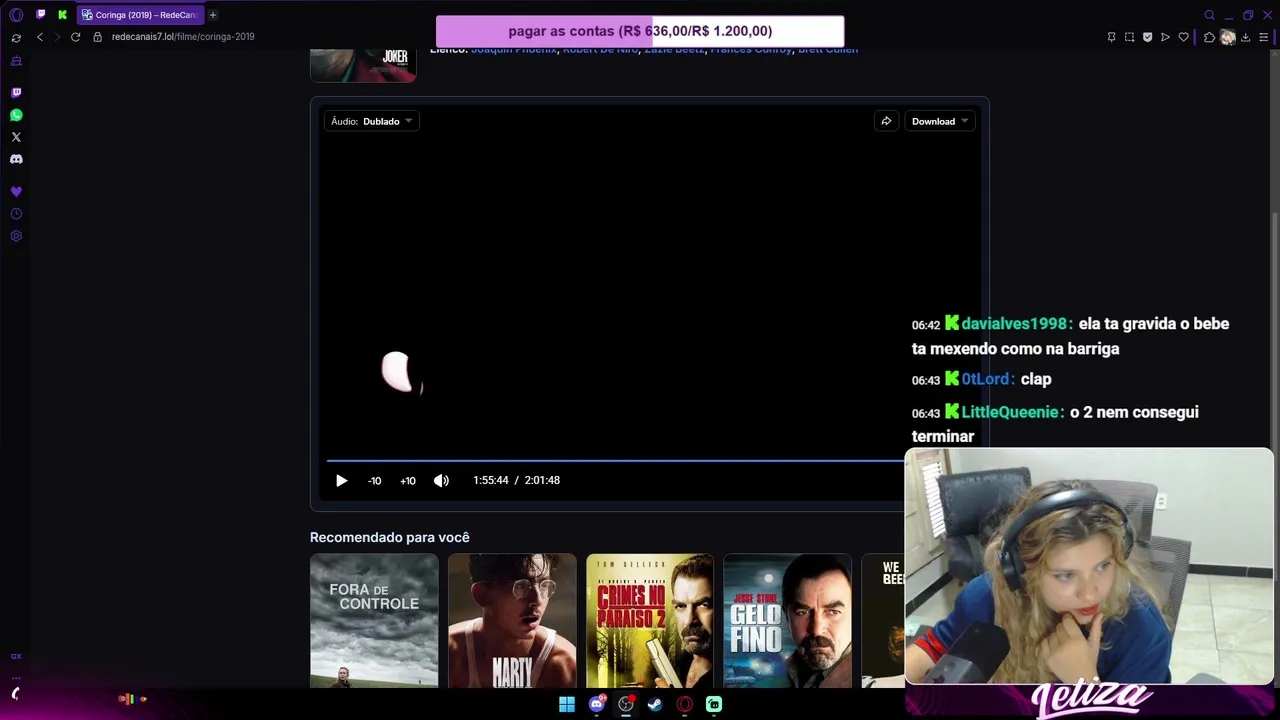The image size is (1280, 720).
Task: Click the share arrow button on player
Action: tap(886, 121)
